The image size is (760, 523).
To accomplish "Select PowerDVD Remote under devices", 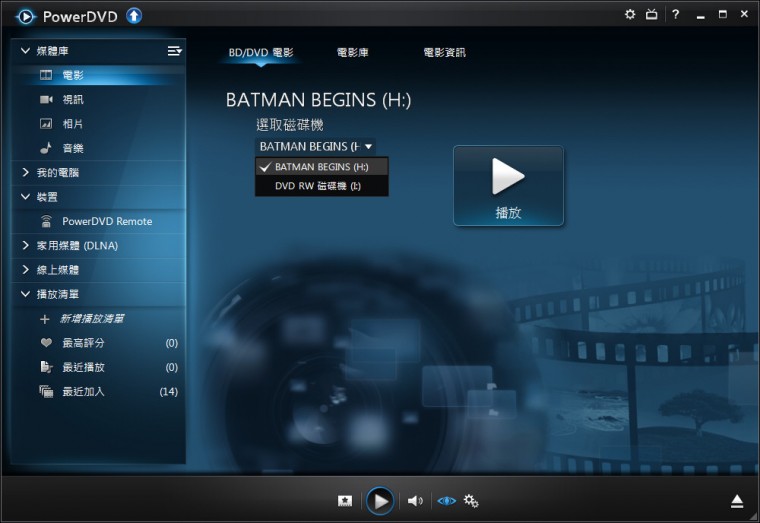I will [x=106, y=222].
